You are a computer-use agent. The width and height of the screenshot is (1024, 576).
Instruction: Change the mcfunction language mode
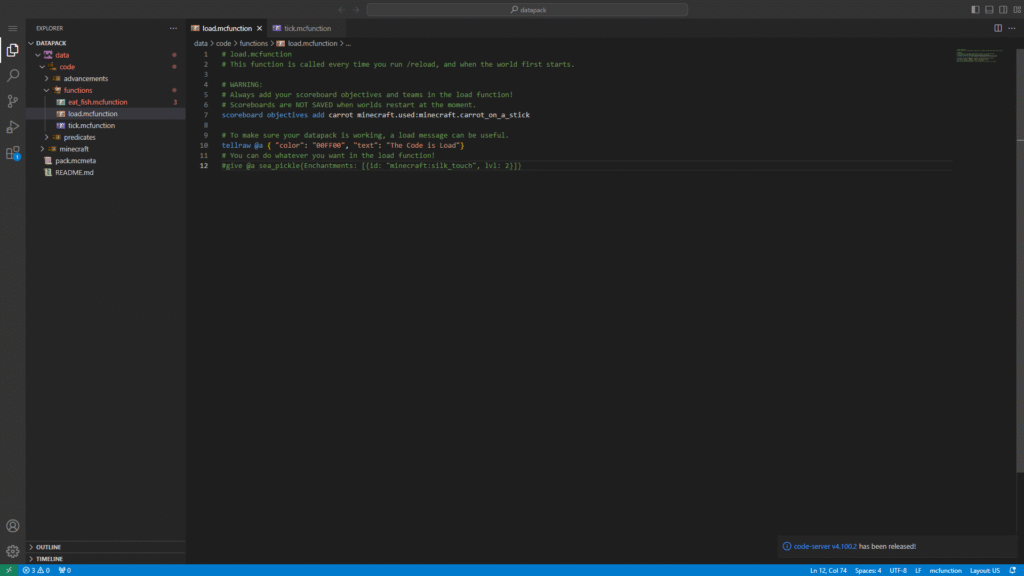945,570
